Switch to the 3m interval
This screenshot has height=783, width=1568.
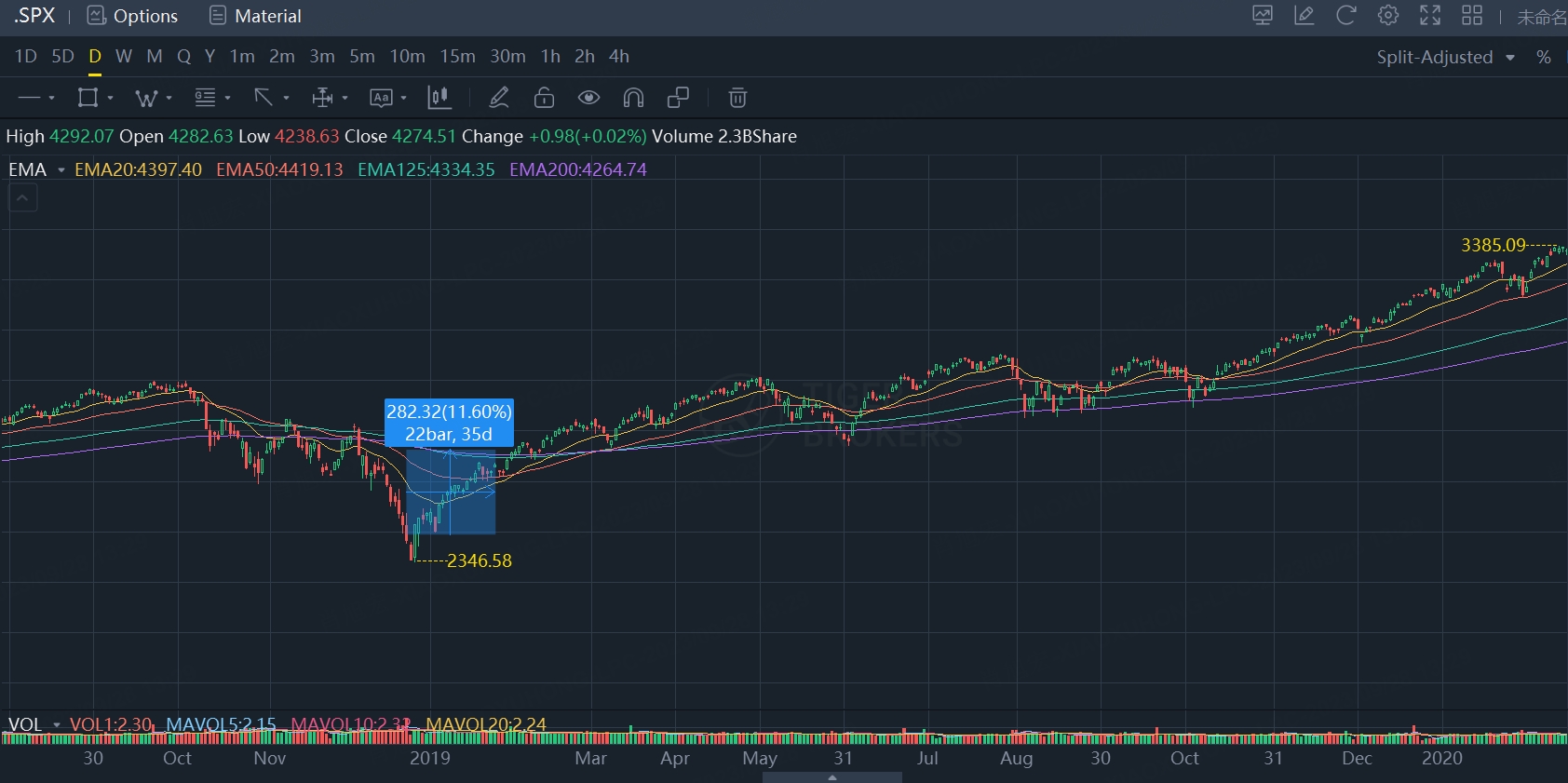[x=322, y=57]
